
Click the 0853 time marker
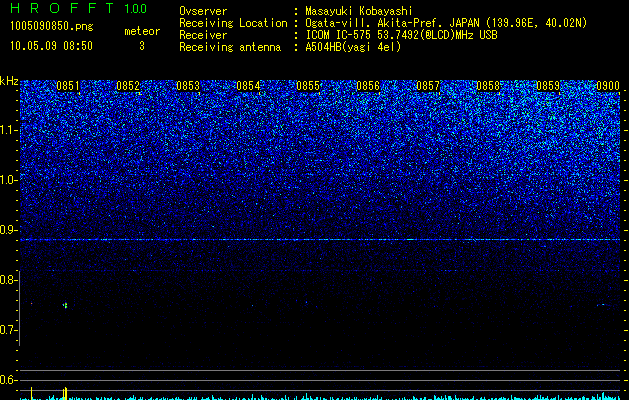tap(188, 86)
